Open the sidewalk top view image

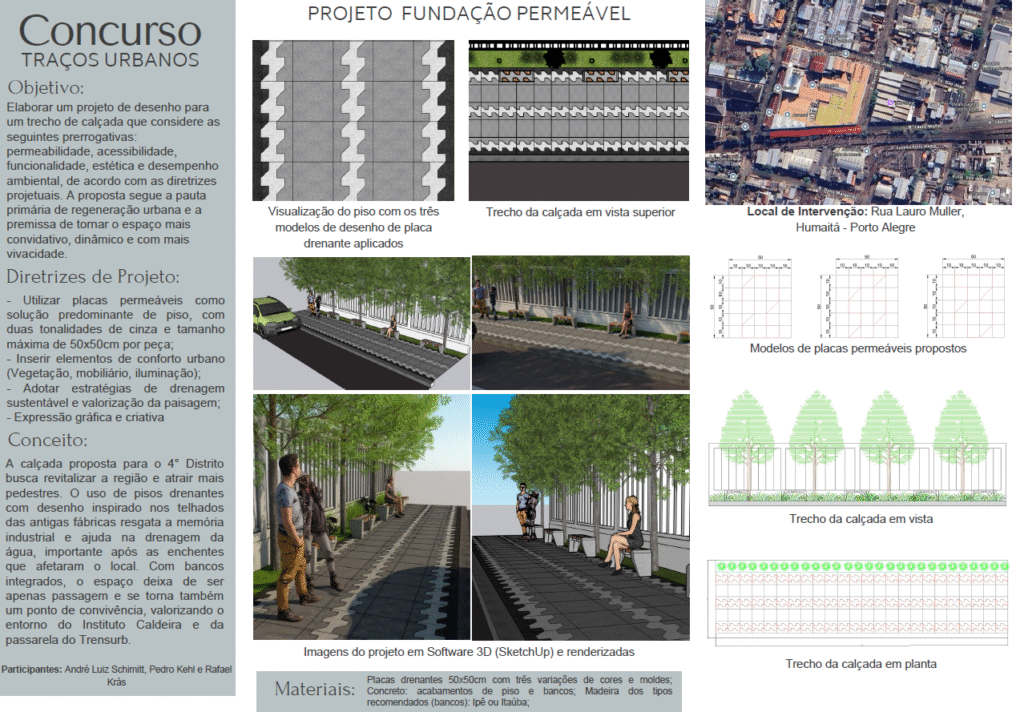click(579, 121)
